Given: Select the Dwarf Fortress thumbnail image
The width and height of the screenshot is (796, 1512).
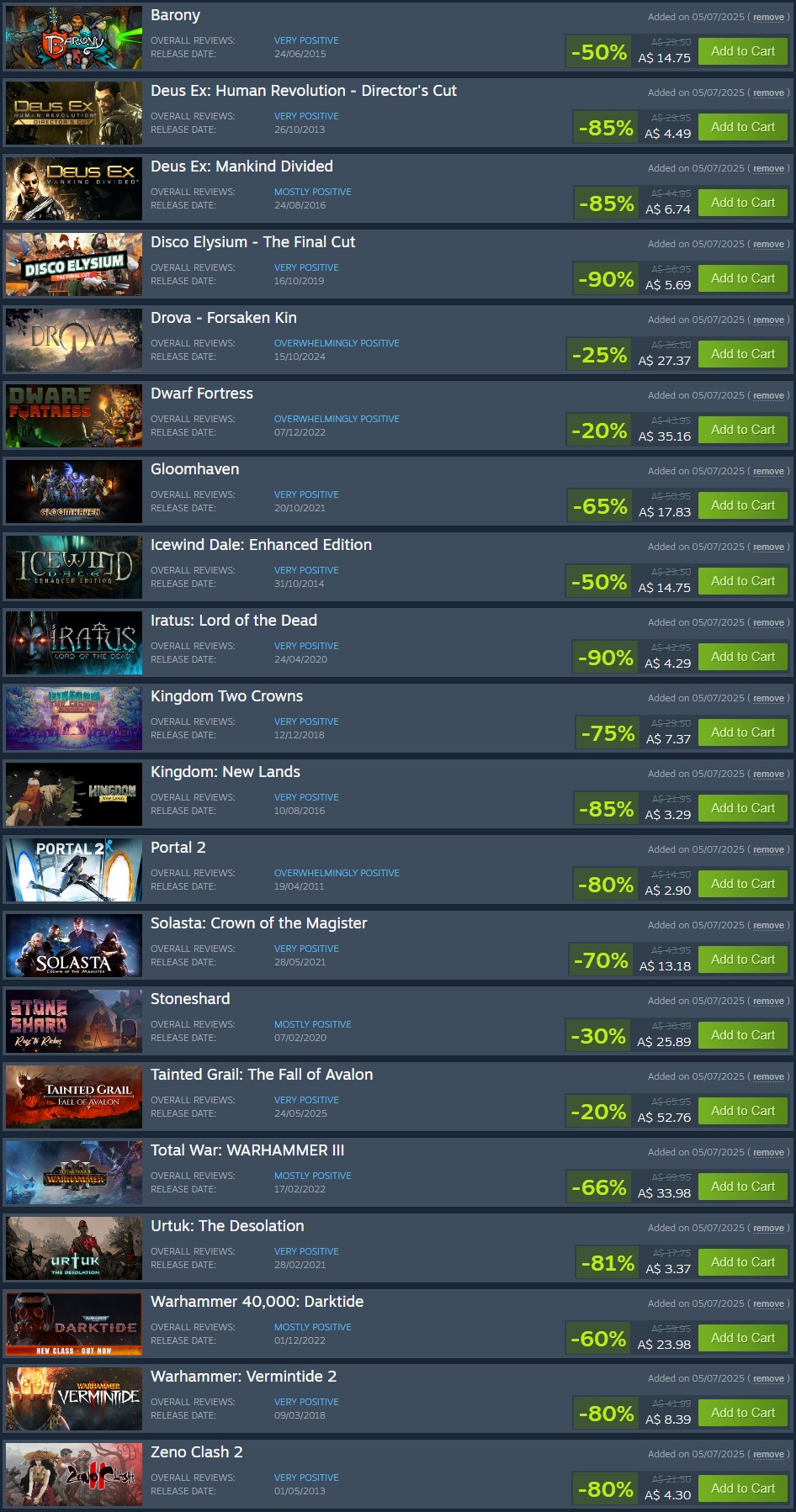Looking at the screenshot, I should 74,416.
